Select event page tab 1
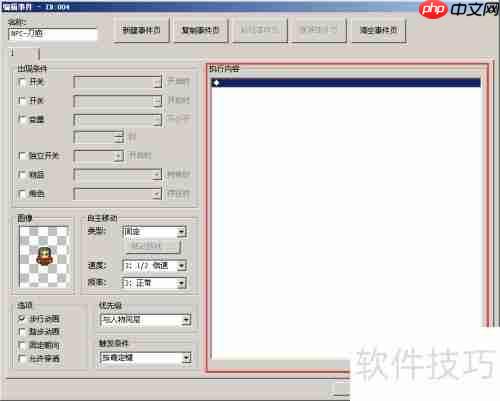Viewport: 500px width, 401px height. coord(23,53)
